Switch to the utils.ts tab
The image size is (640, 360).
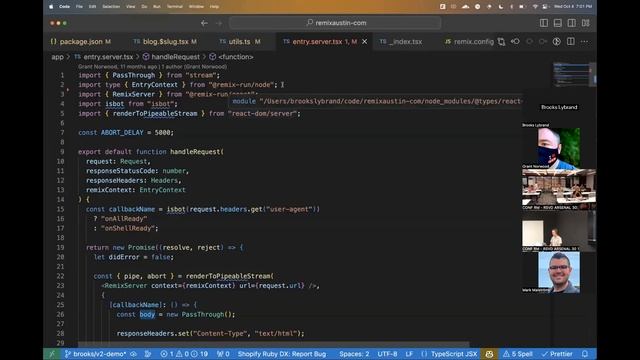click(x=240, y=42)
